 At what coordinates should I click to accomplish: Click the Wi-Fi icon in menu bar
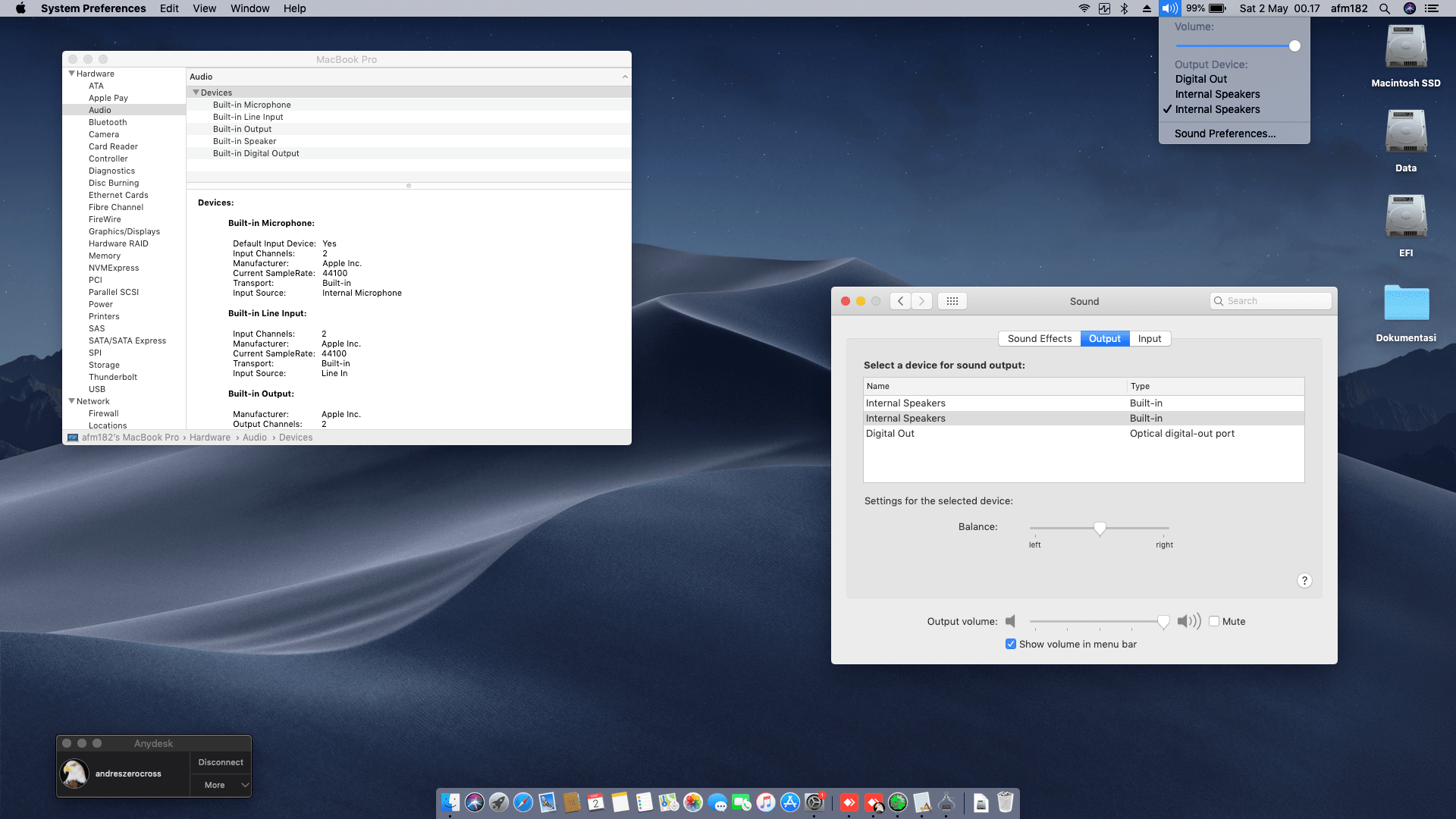[x=1084, y=8]
